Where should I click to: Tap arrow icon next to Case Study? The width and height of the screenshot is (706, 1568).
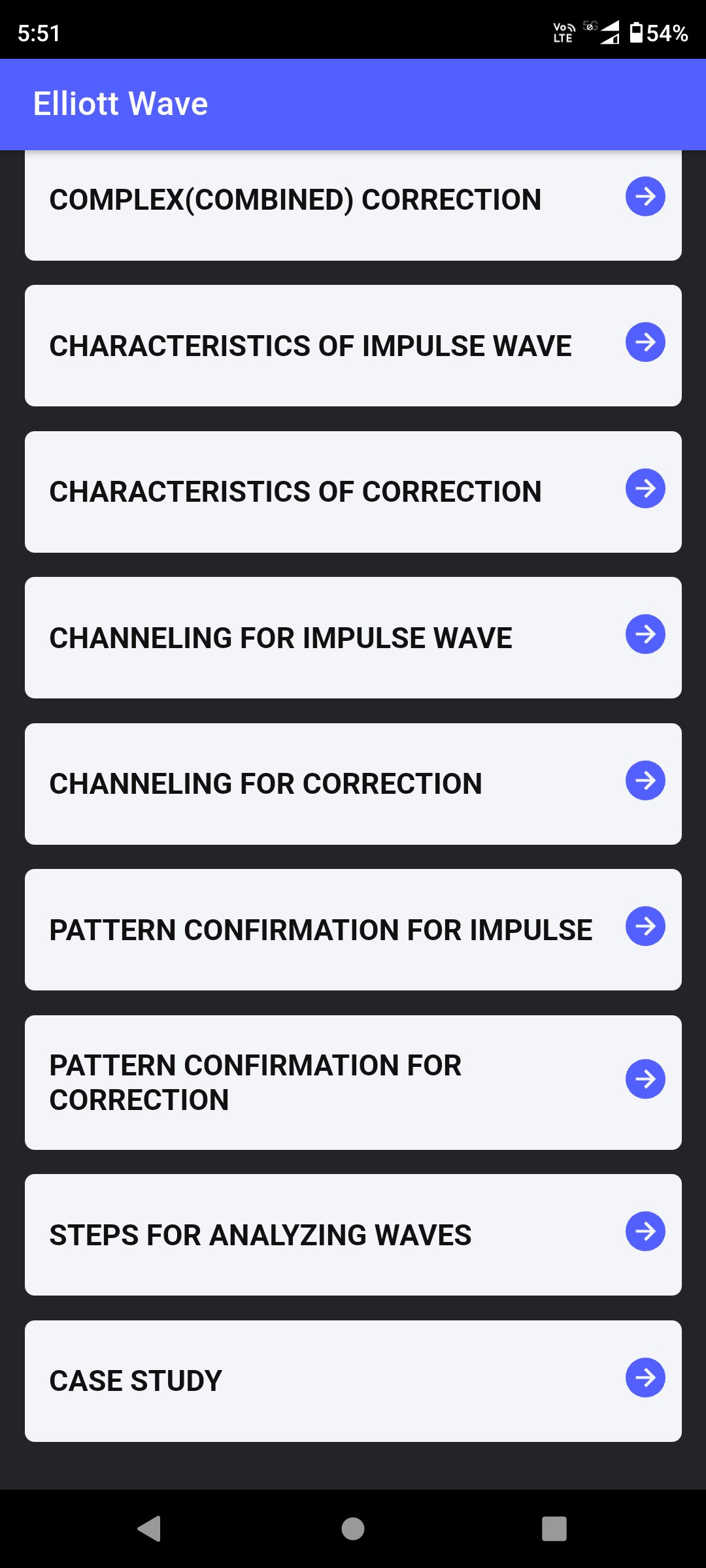pos(645,1378)
